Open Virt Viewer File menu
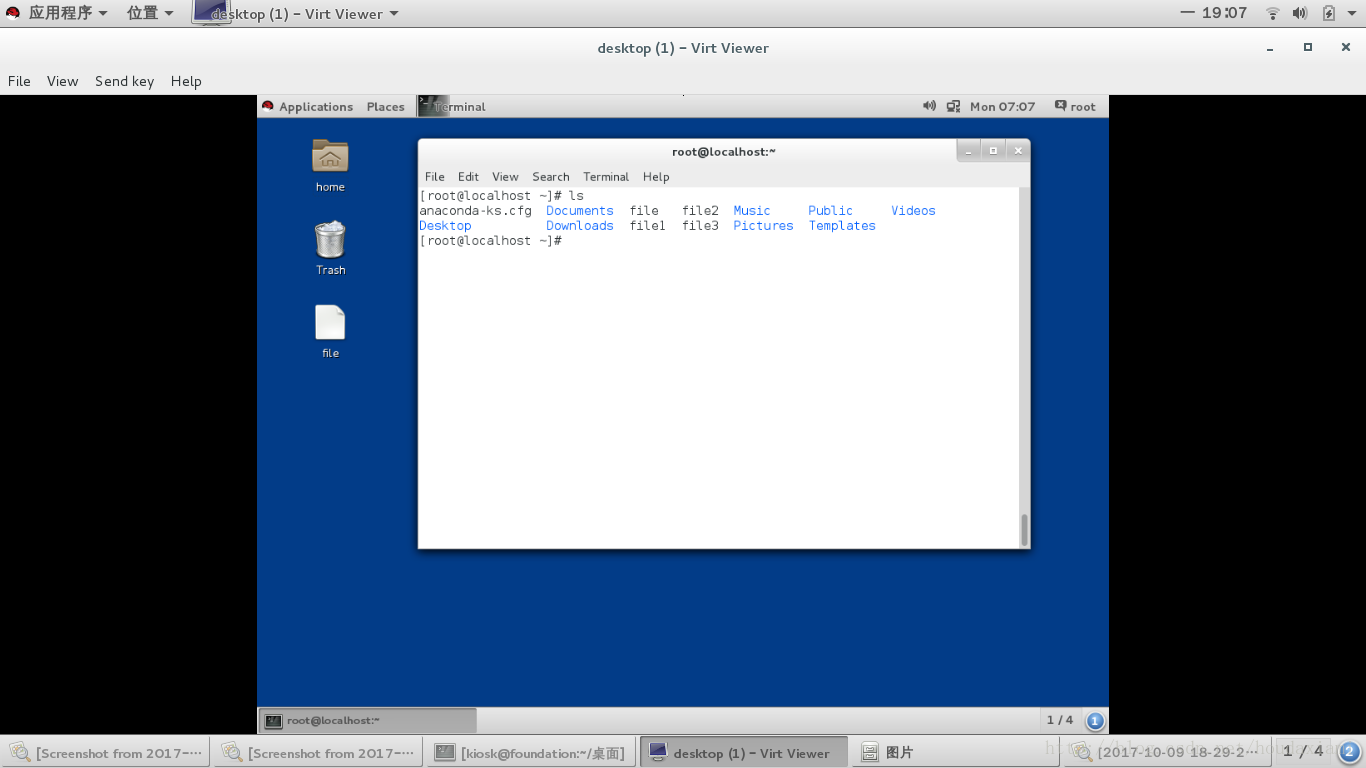The height and width of the screenshot is (768, 1366). click(19, 81)
